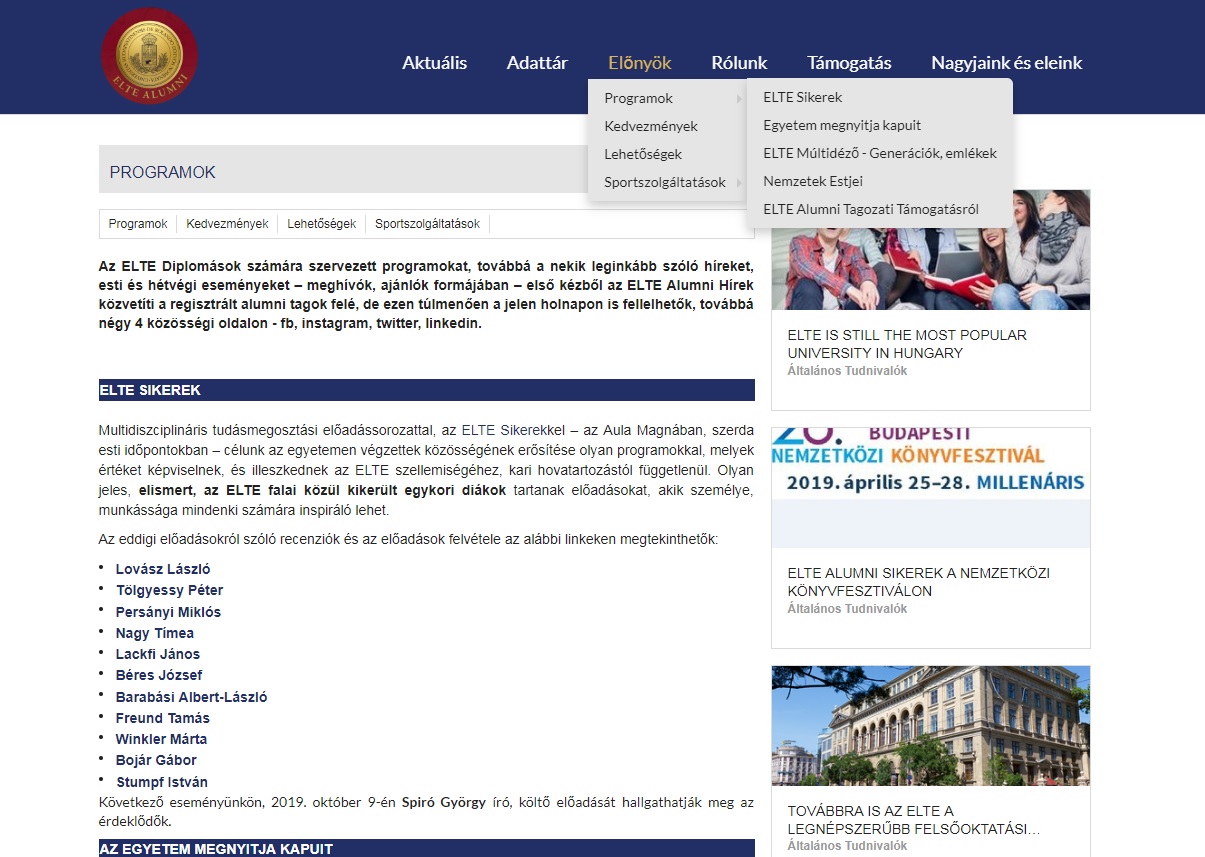Open the Freund Tamás lecture link
The image size is (1205, 857).
click(163, 718)
